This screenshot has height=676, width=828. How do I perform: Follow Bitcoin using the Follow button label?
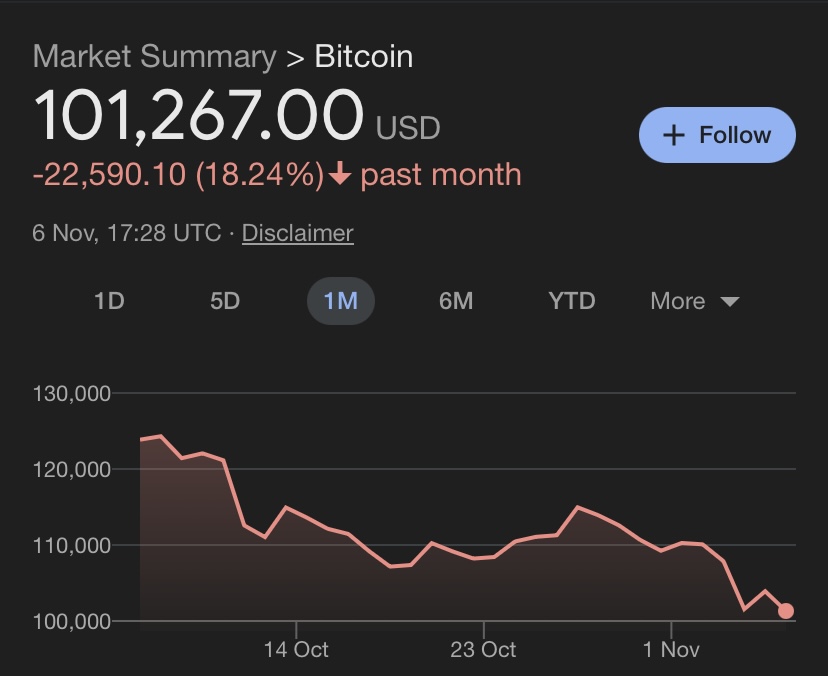pos(735,135)
